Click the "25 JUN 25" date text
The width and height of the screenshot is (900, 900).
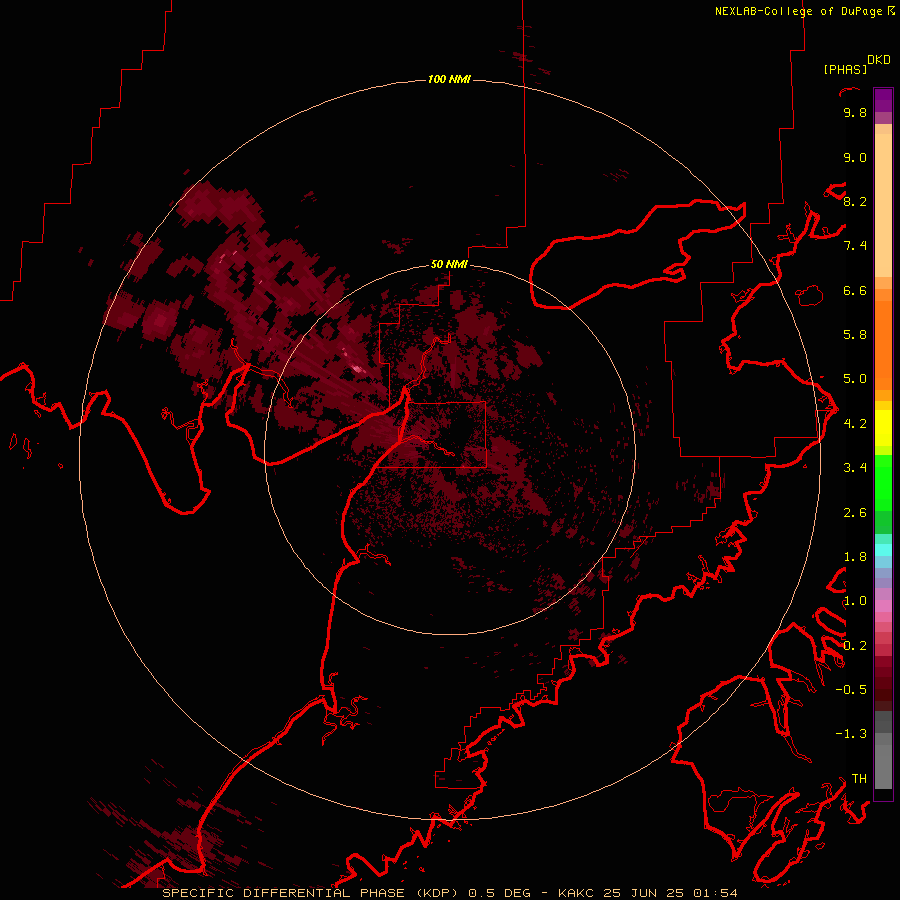(x=644, y=893)
